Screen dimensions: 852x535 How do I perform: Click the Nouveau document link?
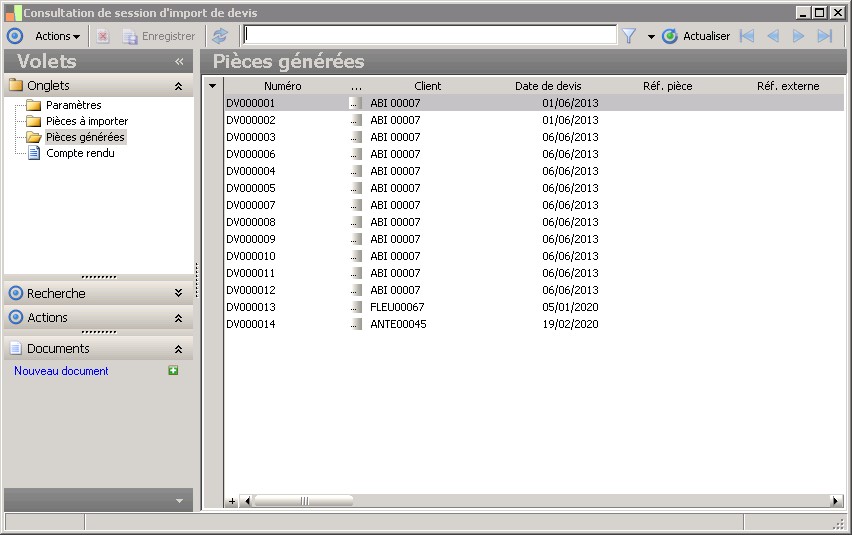pyautogui.click(x=61, y=371)
